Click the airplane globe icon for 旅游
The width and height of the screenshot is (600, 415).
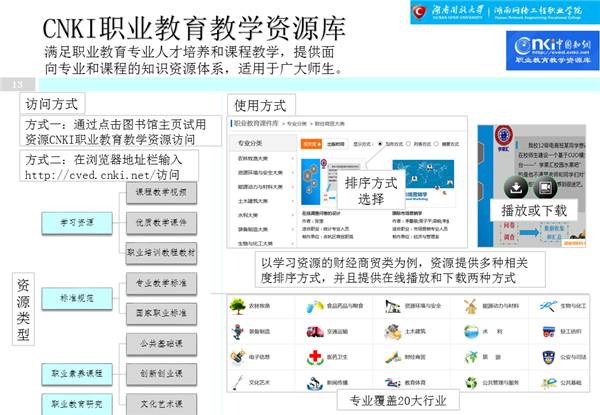point(471,357)
